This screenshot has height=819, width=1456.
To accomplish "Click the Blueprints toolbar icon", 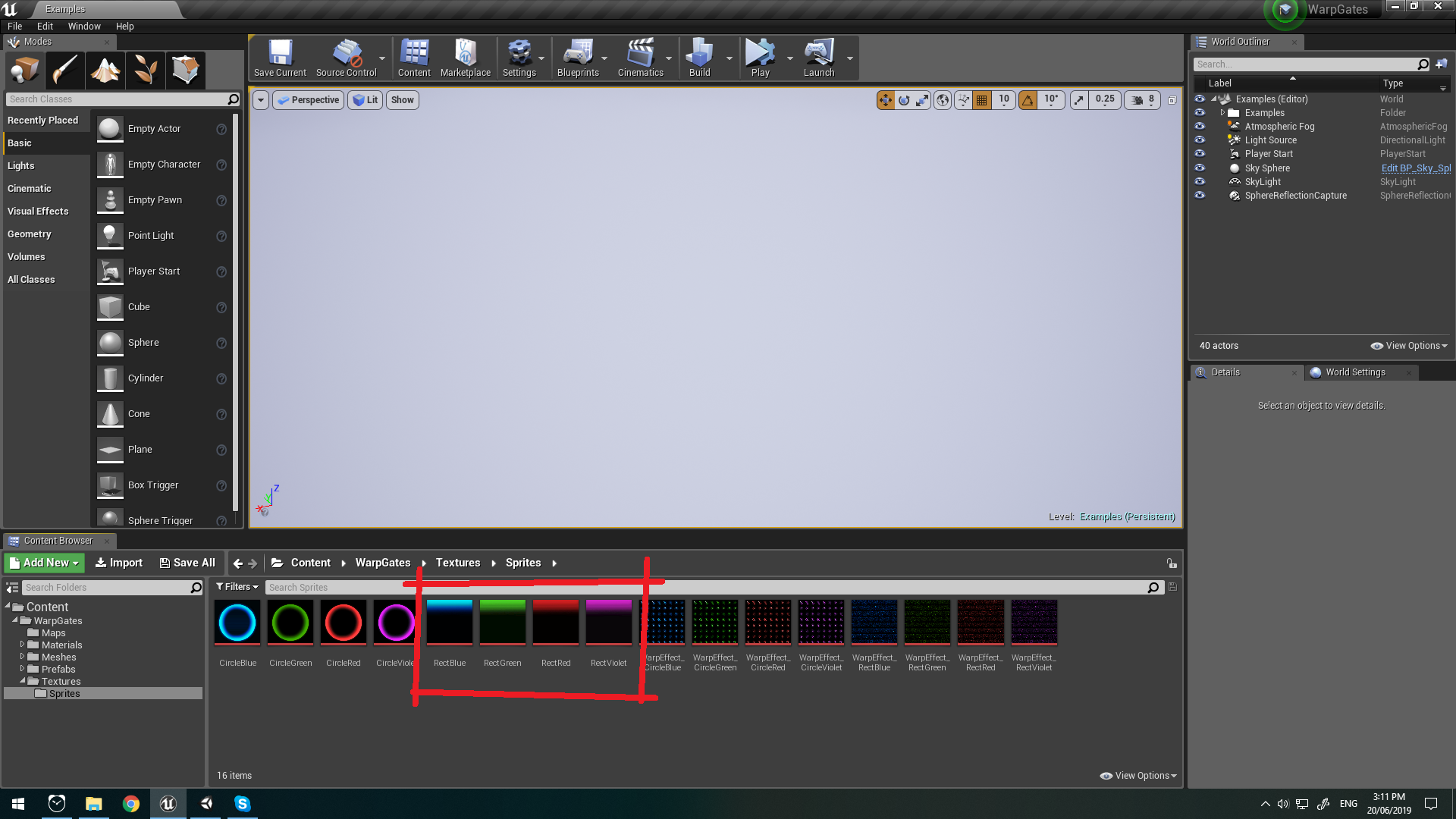I will coord(578,58).
